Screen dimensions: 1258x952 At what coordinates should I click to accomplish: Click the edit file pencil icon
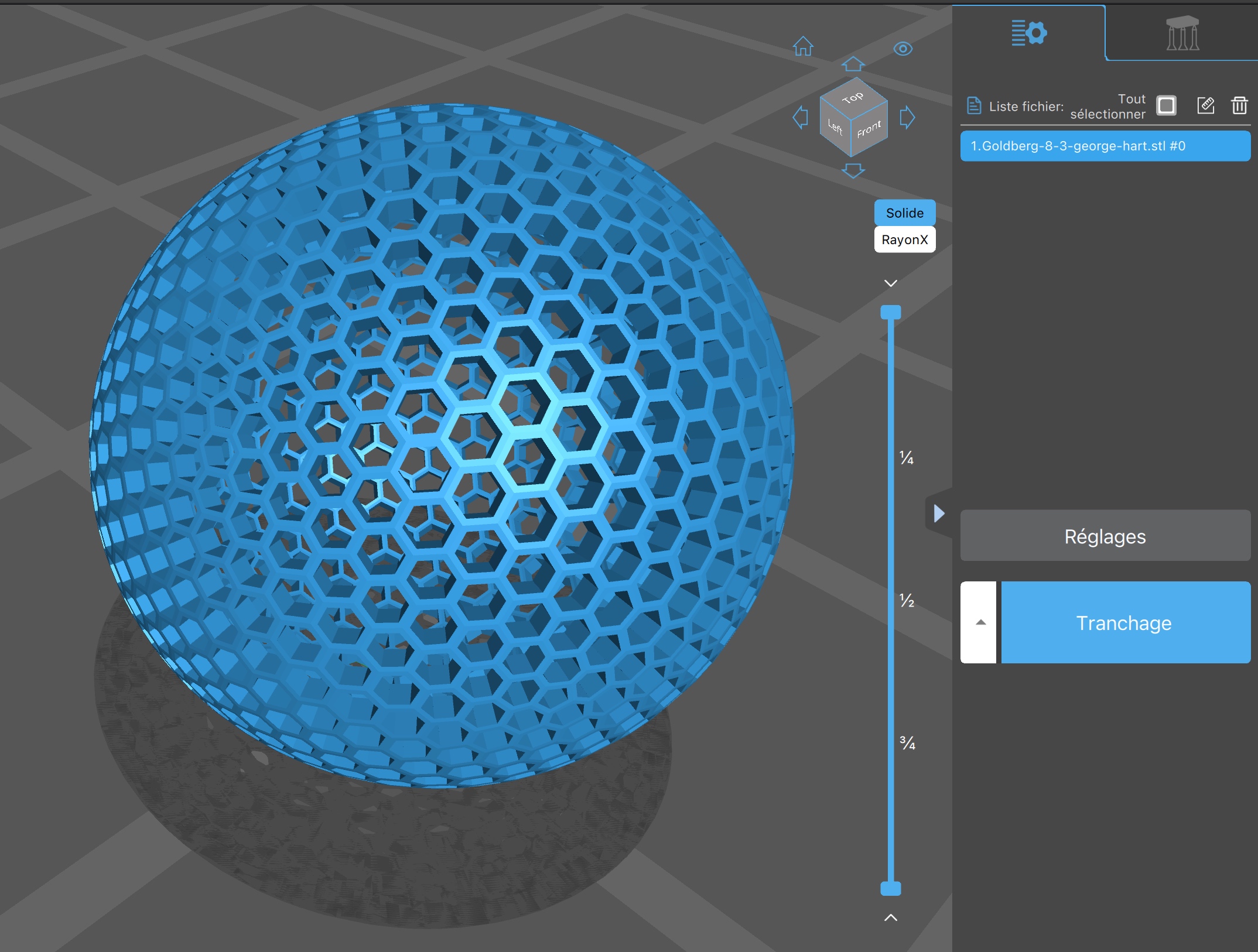click(1206, 105)
